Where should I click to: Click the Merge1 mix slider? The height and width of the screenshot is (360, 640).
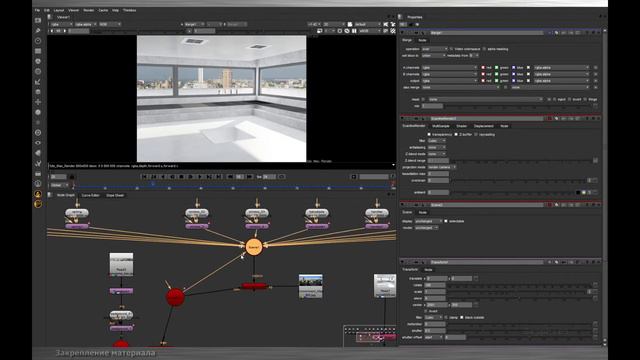[x=518, y=106]
